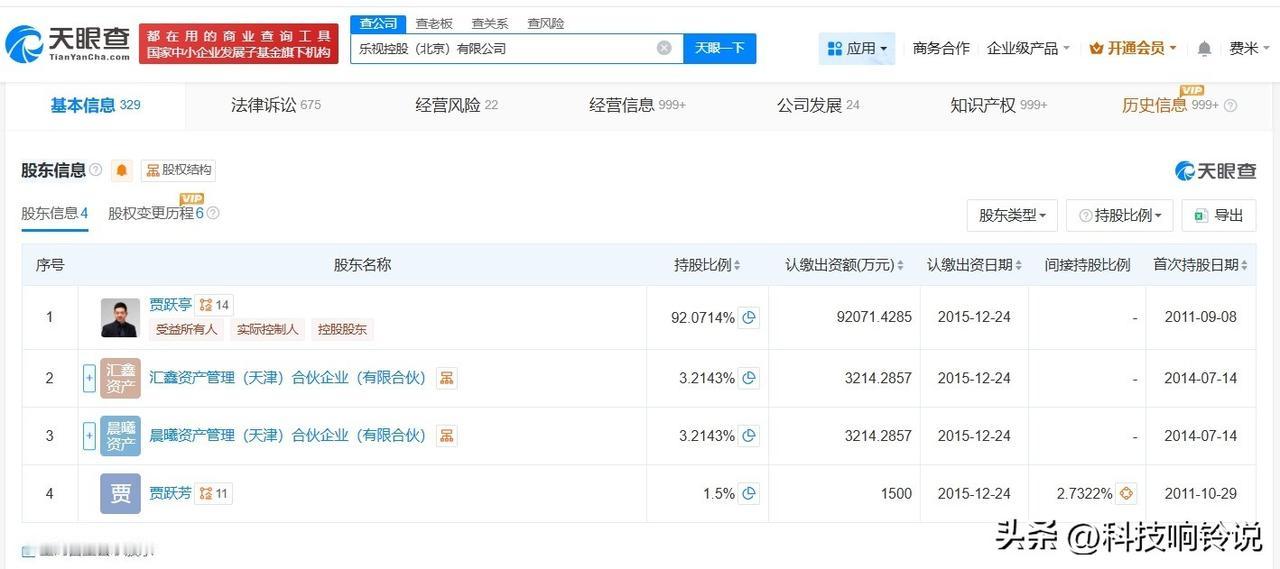This screenshot has height=569, width=1280.
Task: Click the 汇鑫资产 company logo tile
Action: coord(120,378)
